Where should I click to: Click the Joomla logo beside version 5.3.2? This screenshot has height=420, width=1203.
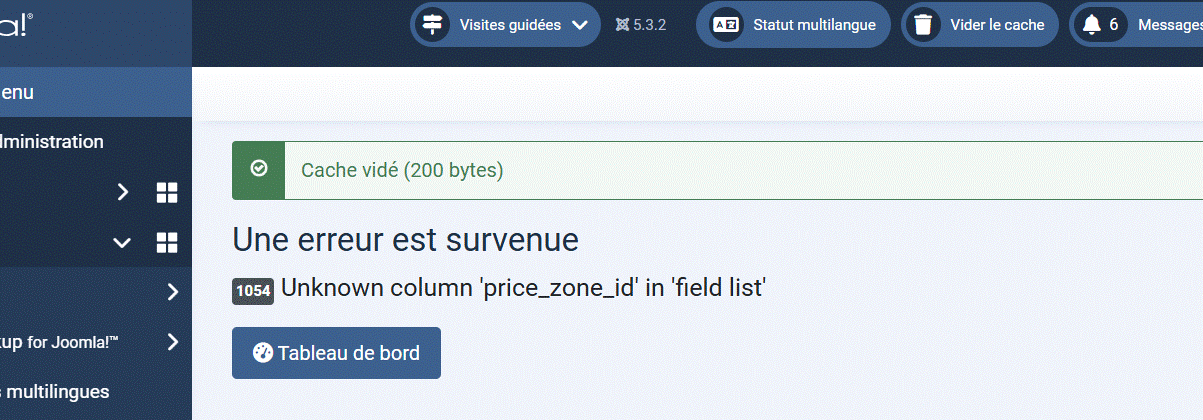click(x=622, y=25)
